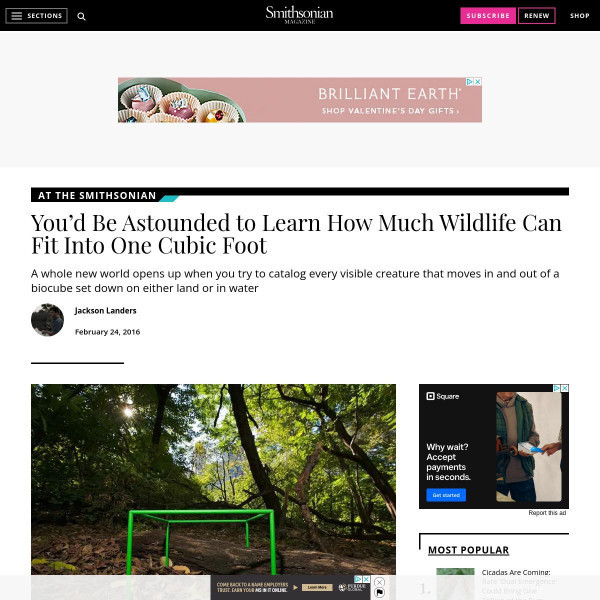
Task: Click the AdChoices icon on Brilliant Earth ad
Action: click(470, 82)
